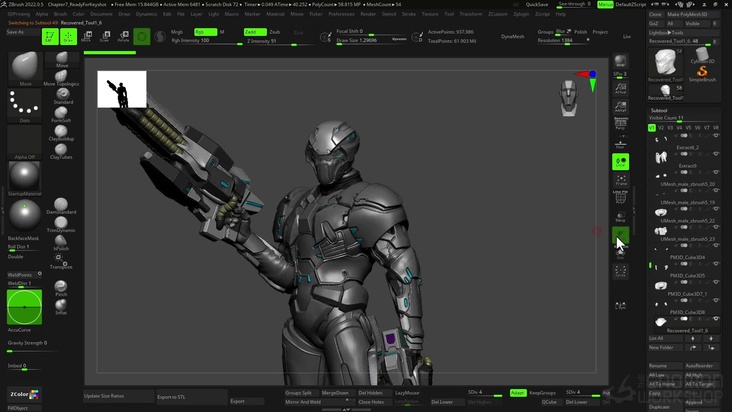Choose the ClayTubes brush

click(x=61, y=151)
